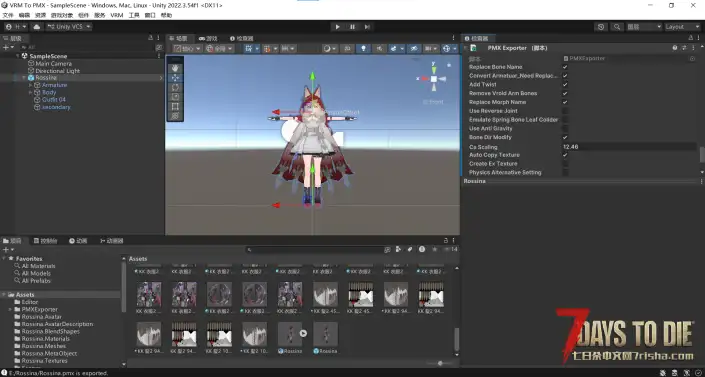Toggle hidden objects visibility icon in Scene toolbar
The image size is (705, 377).
(x=415, y=49)
